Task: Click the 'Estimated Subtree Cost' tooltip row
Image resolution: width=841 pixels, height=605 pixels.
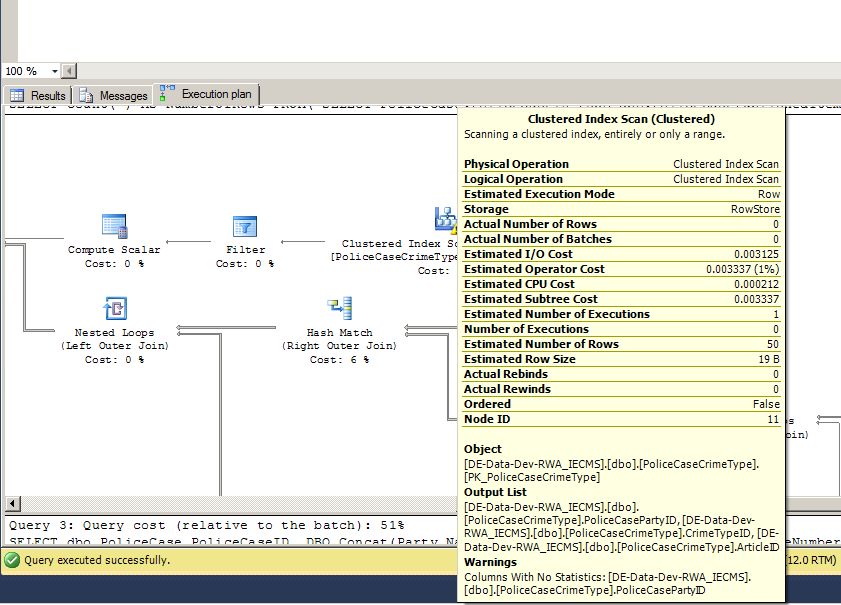Action: (622, 299)
